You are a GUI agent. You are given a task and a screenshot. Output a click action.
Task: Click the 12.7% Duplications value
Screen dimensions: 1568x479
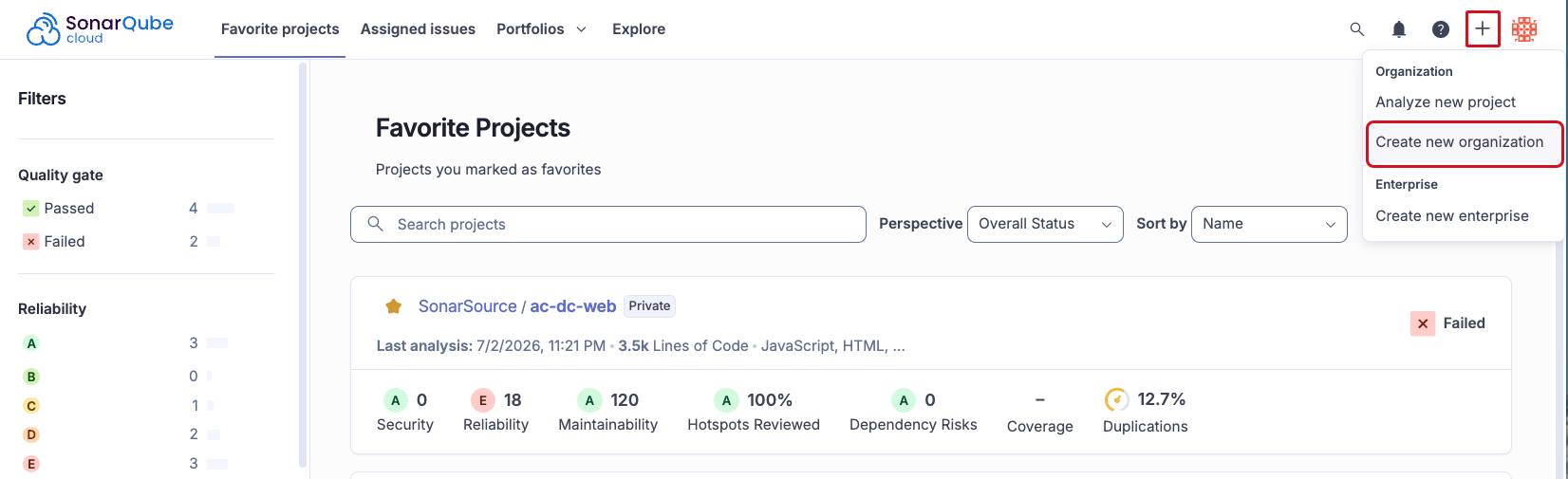[1162, 399]
